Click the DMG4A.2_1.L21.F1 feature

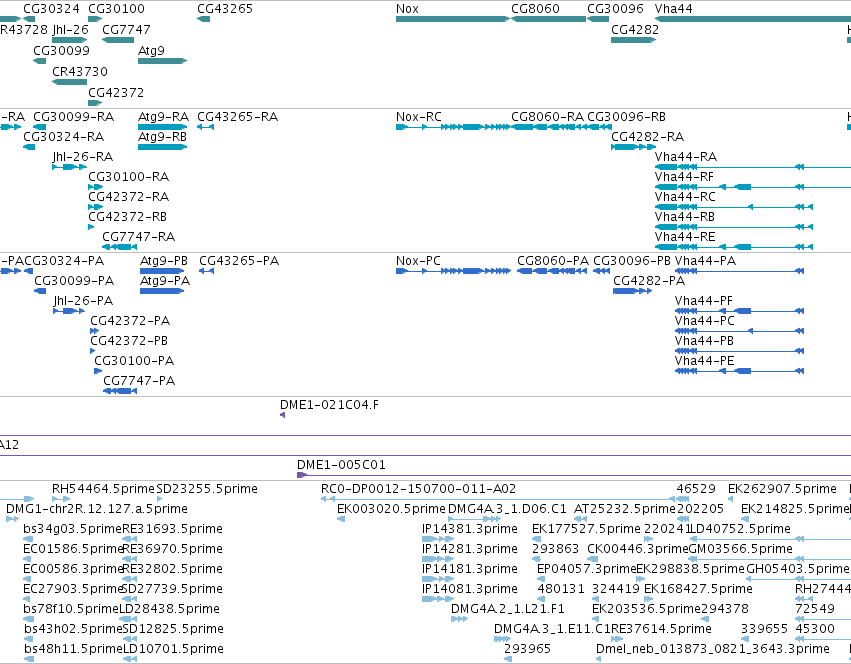(x=459, y=619)
